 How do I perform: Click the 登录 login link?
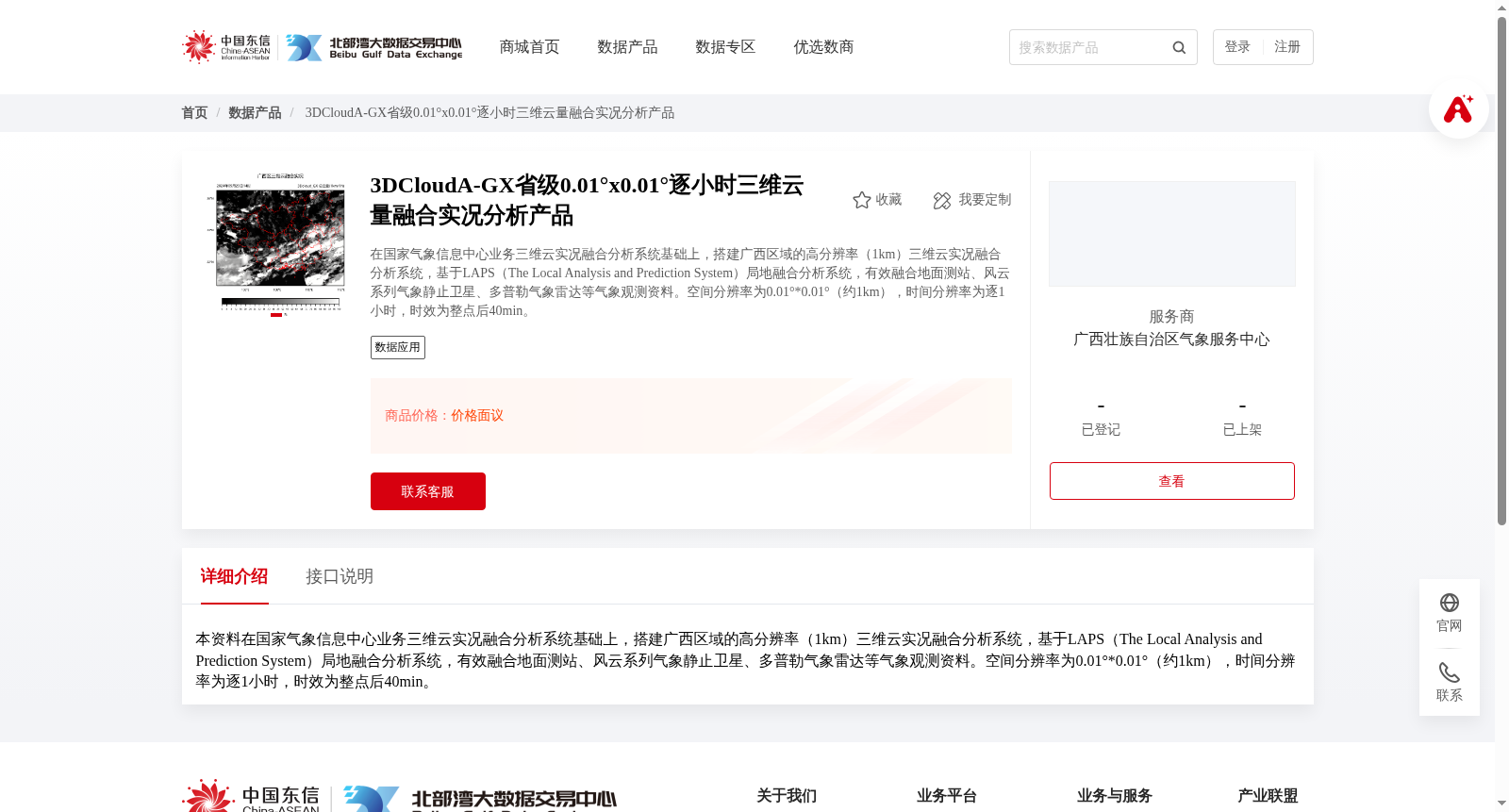click(1237, 47)
